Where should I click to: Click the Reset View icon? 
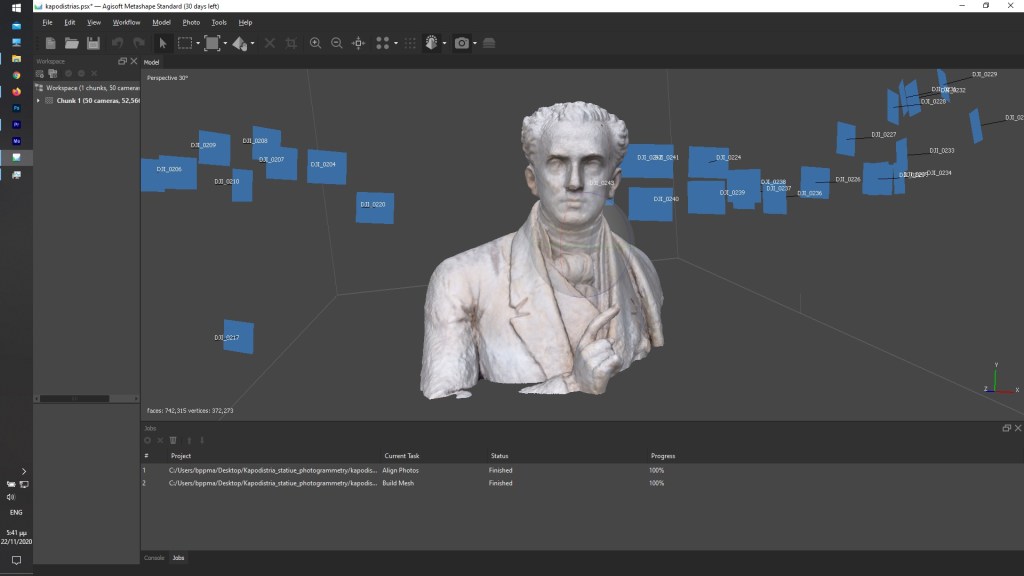[x=358, y=43]
